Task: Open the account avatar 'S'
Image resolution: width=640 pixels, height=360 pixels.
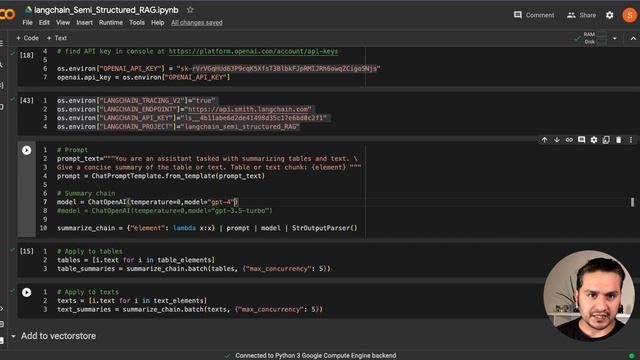Action: 629,15
